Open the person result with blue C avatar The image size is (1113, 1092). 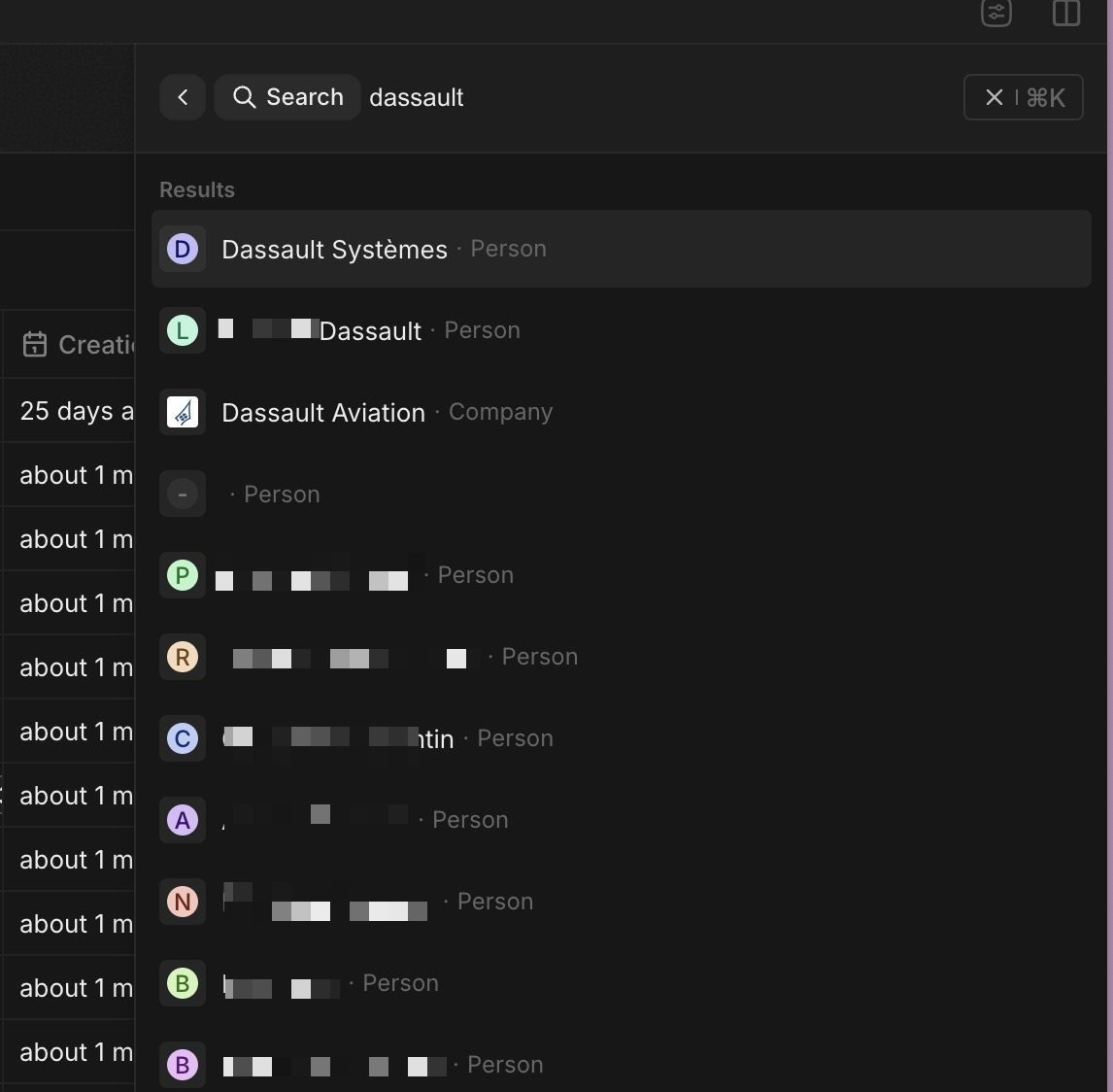(x=622, y=739)
